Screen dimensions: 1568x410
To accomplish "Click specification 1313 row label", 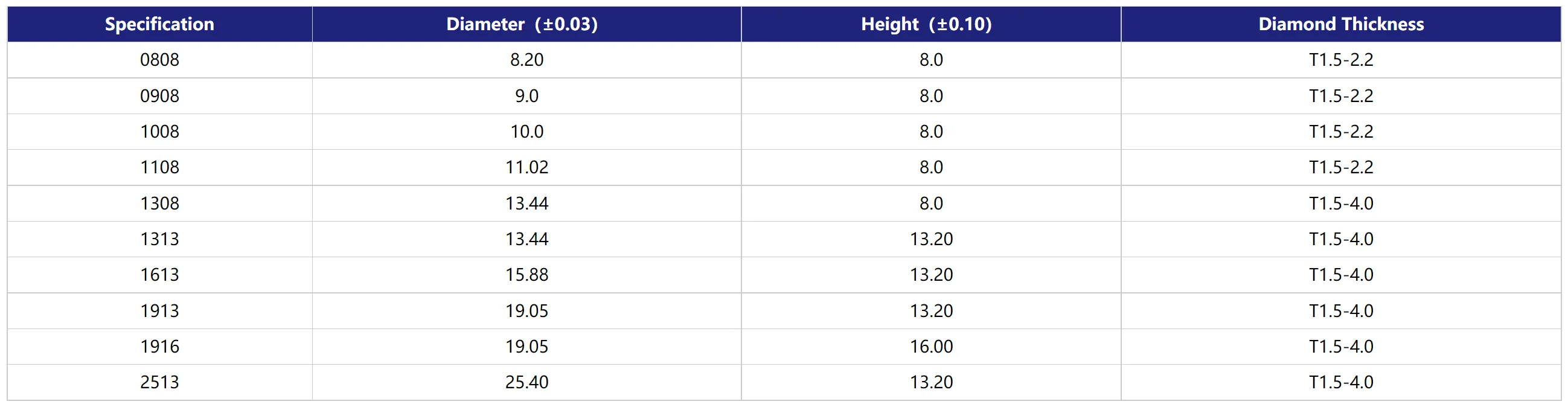I will coord(159,239).
